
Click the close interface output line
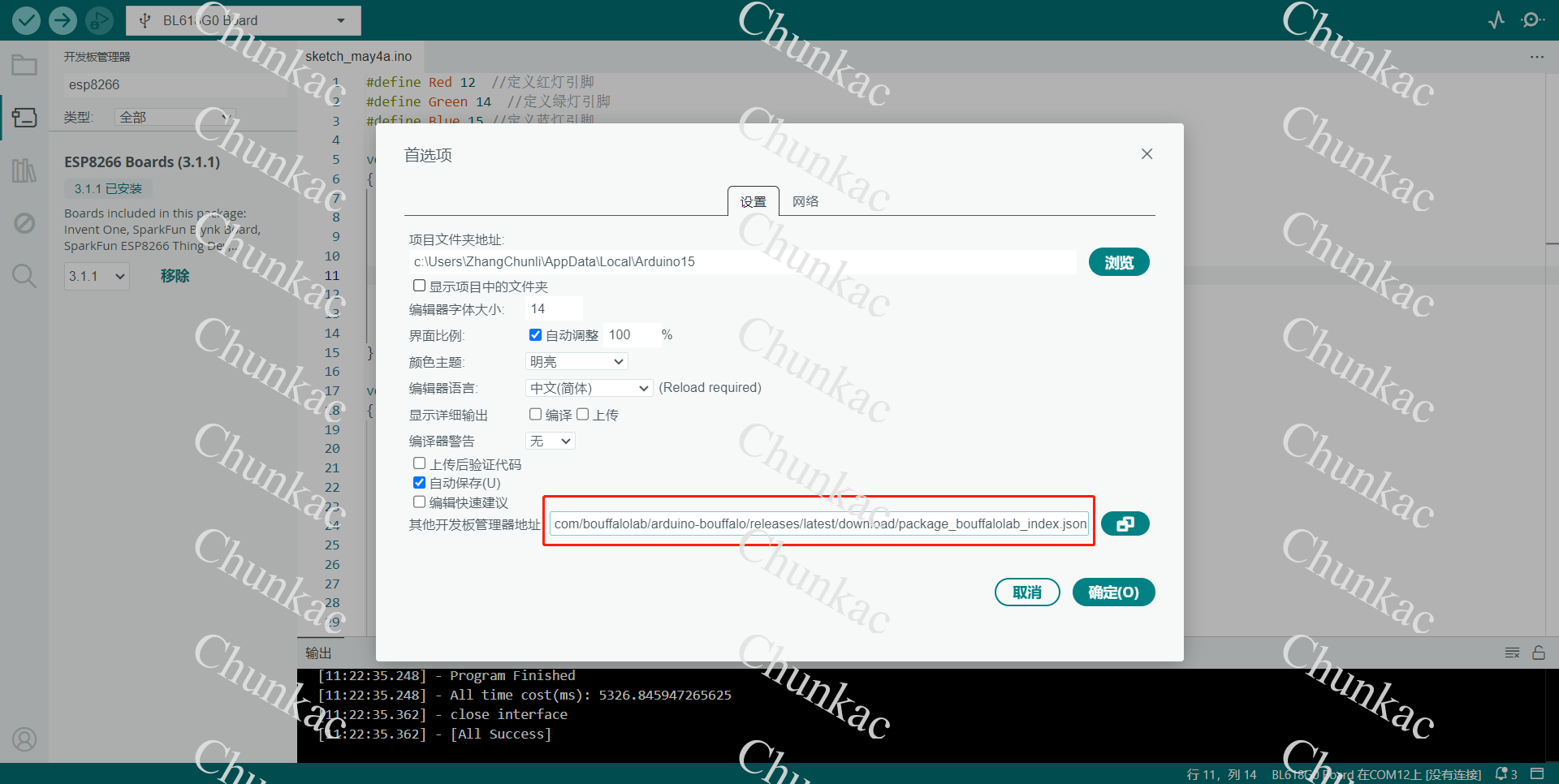(443, 714)
